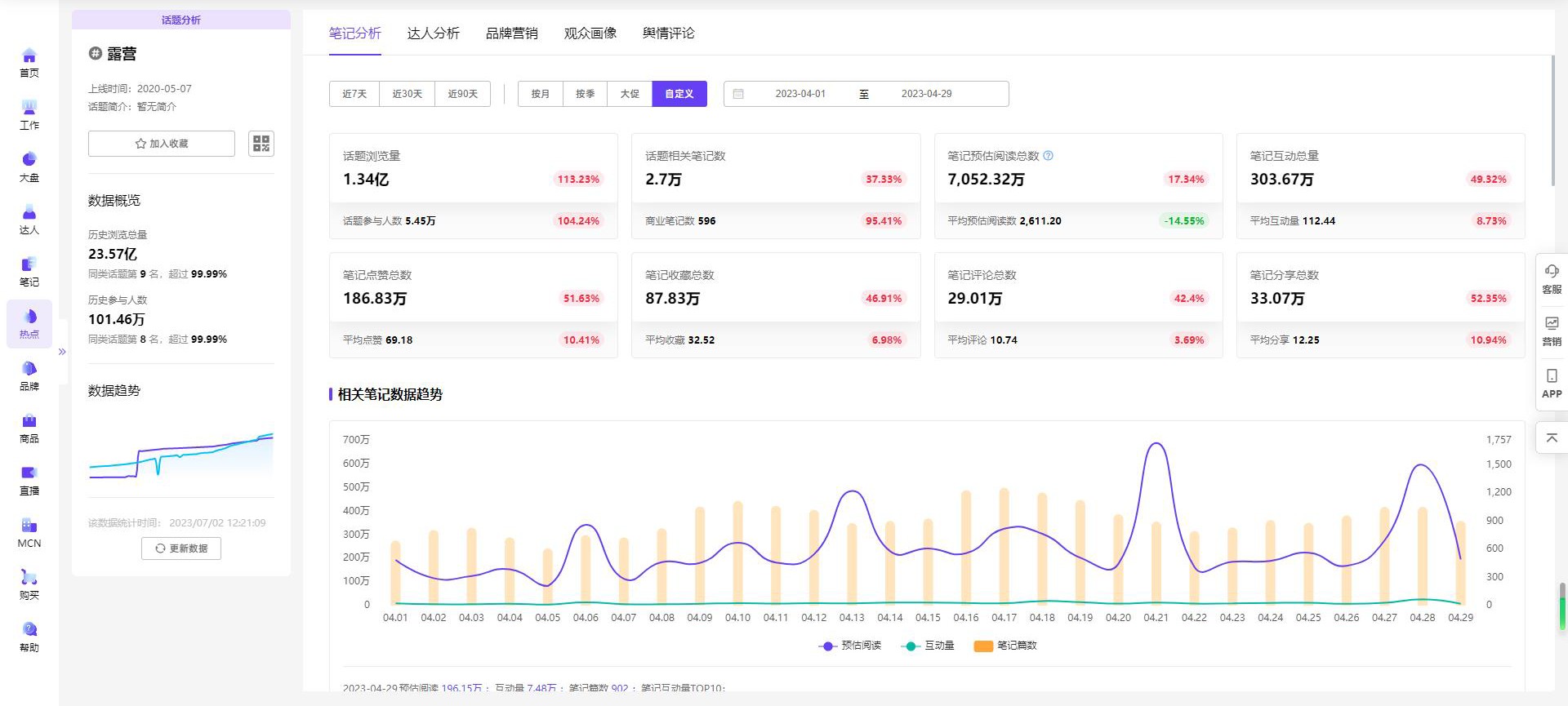This screenshot has height=706, width=1568.
Task: Select the 近30天 time range
Action: [407, 94]
